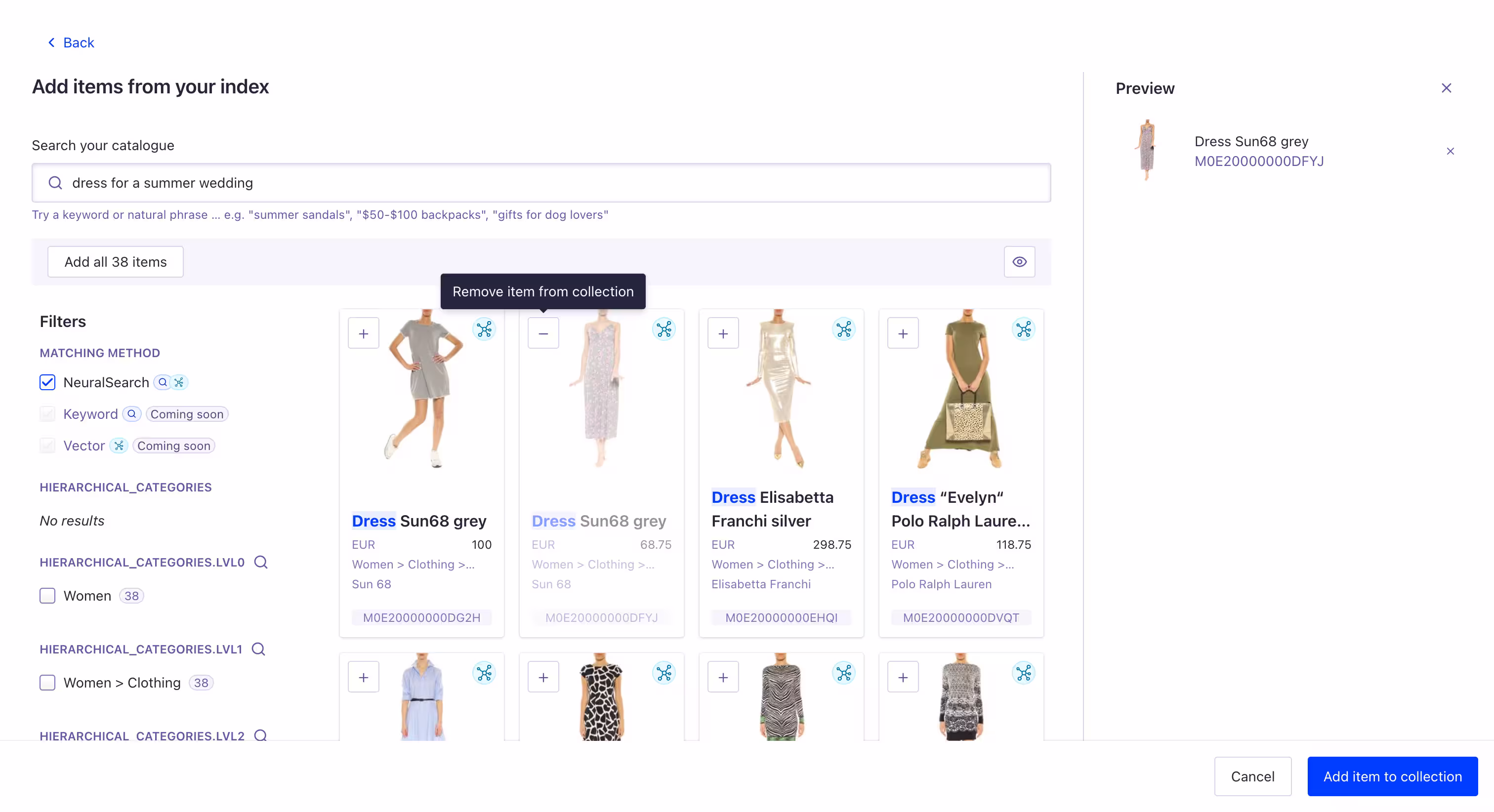Click neural icon on grey sweater dress card
This screenshot has height=812, width=1494.
1024,673
